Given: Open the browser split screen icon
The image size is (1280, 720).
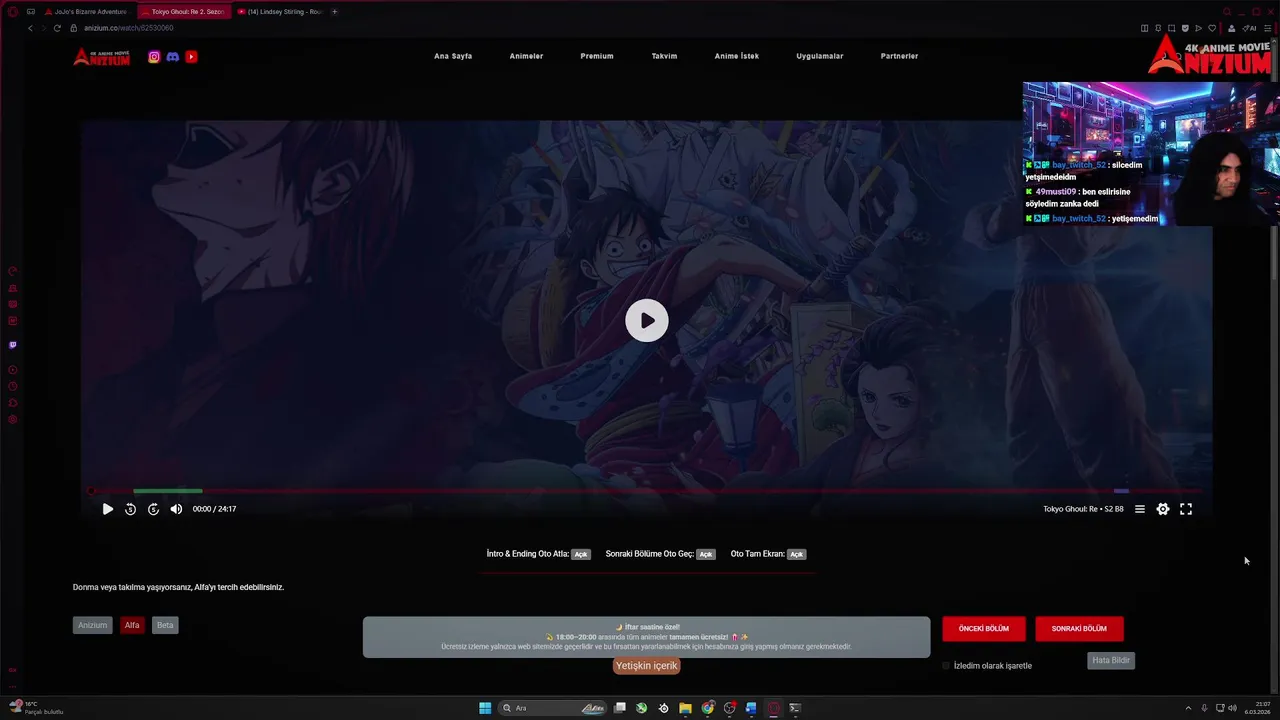Looking at the screenshot, I should pyautogui.click(x=1144, y=28).
